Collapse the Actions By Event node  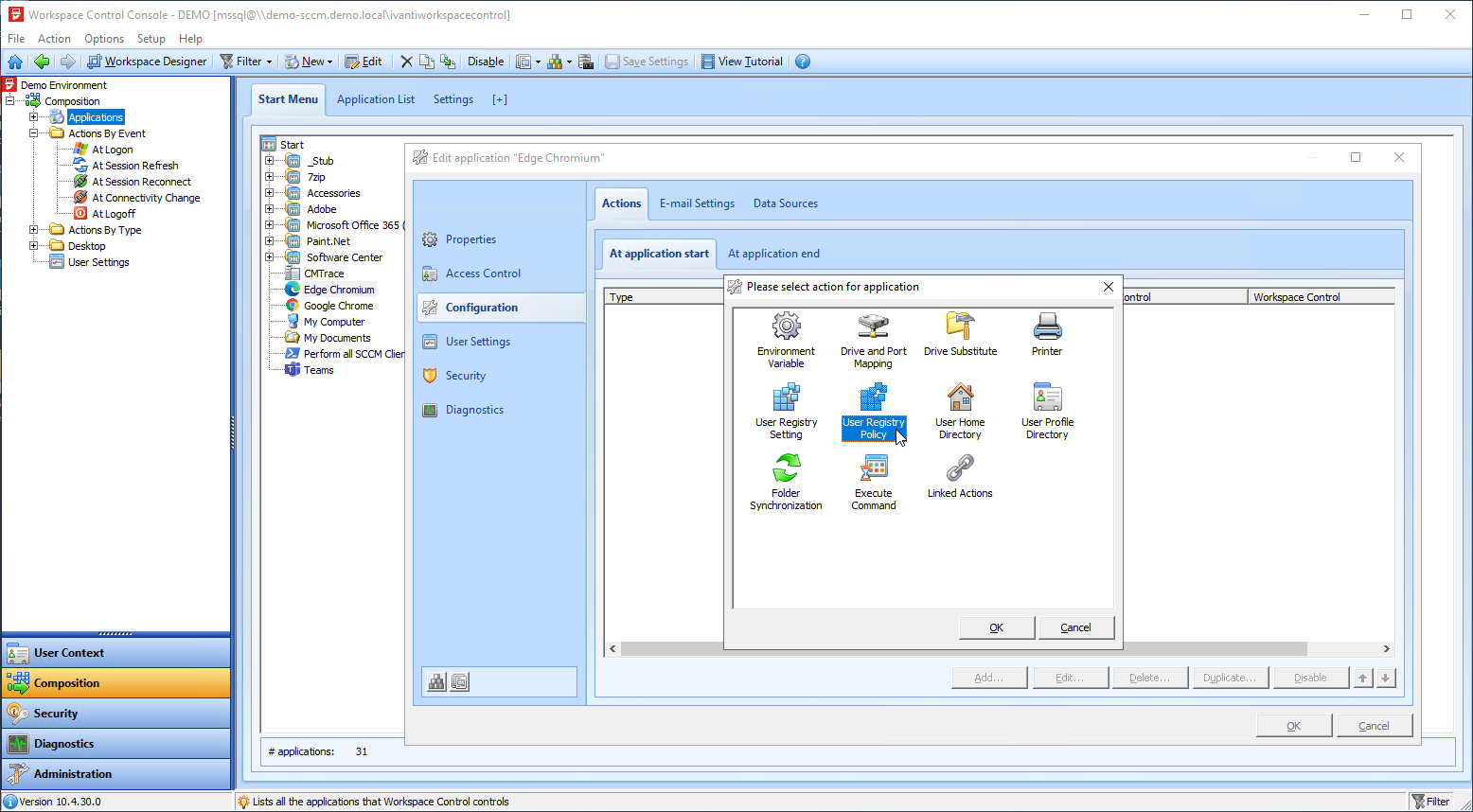point(34,133)
